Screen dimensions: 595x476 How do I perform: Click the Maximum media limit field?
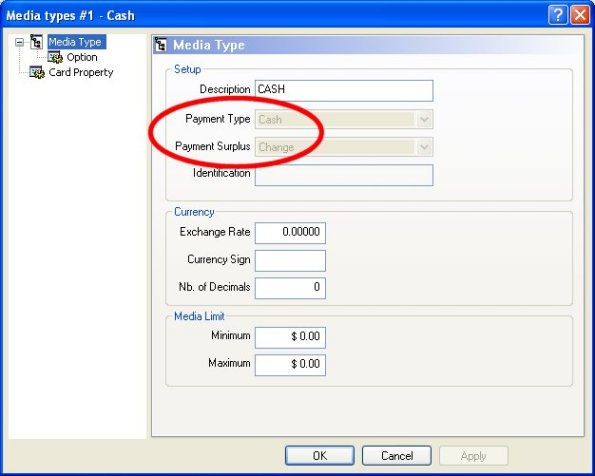pyautogui.click(x=290, y=365)
